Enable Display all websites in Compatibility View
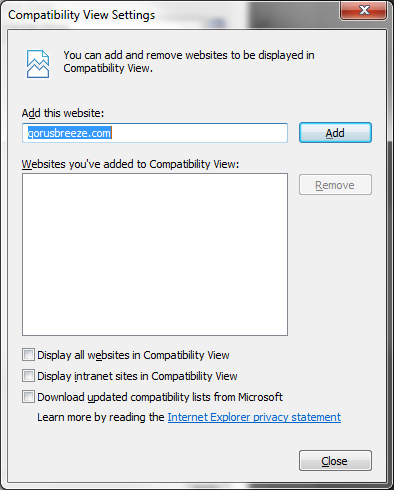The image size is (394, 490). coord(28,355)
